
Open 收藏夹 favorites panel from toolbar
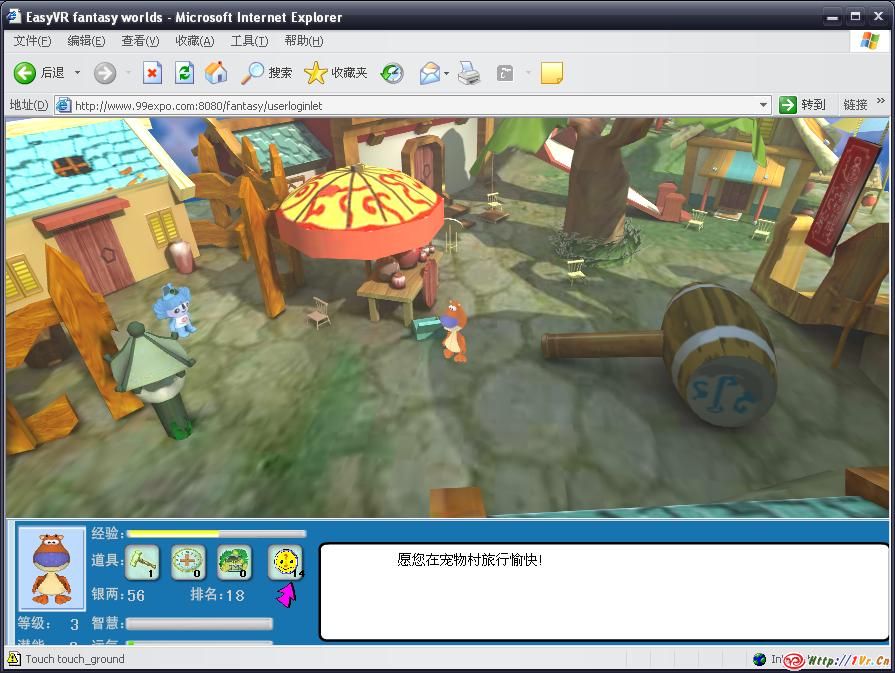(336, 73)
